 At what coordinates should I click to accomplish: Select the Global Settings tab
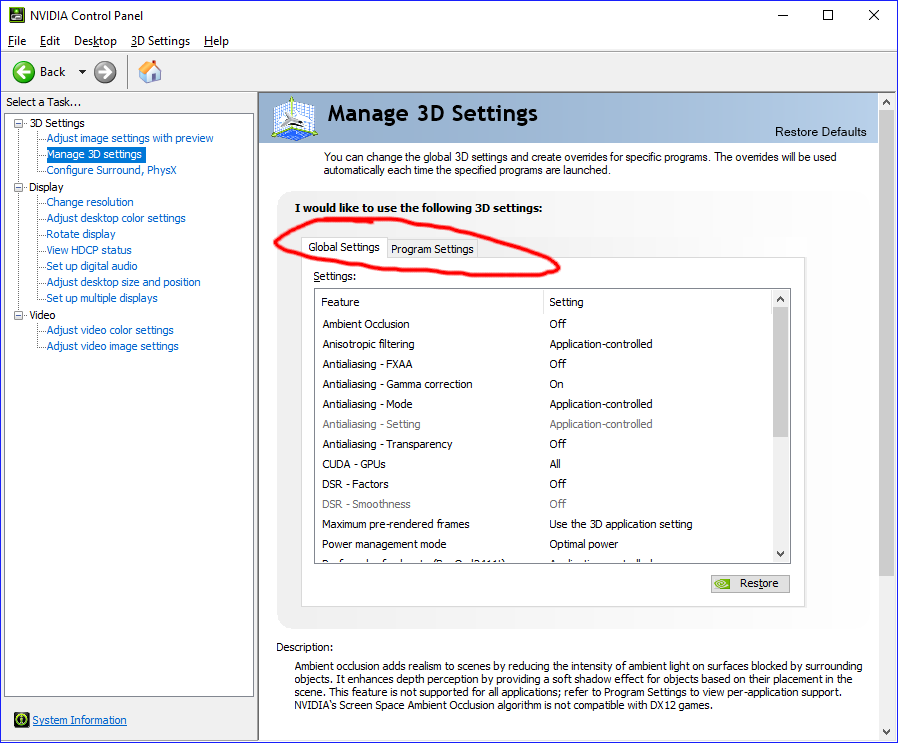(344, 247)
